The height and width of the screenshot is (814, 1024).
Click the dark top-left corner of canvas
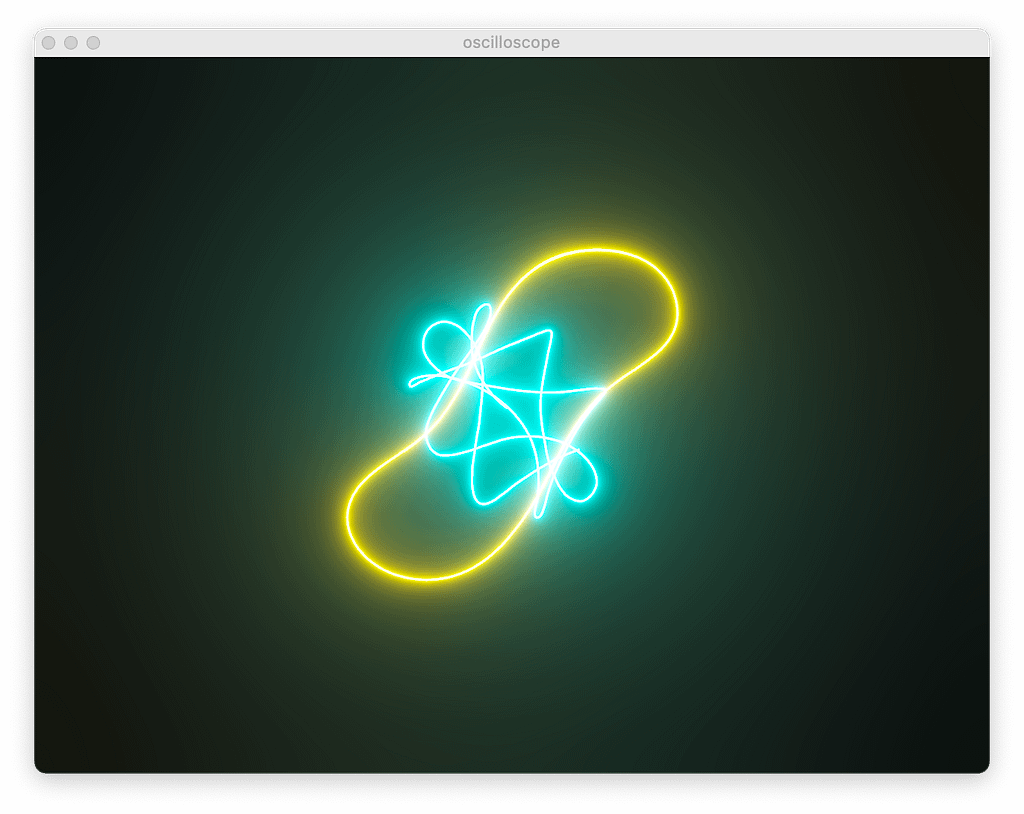coord(60,80)
